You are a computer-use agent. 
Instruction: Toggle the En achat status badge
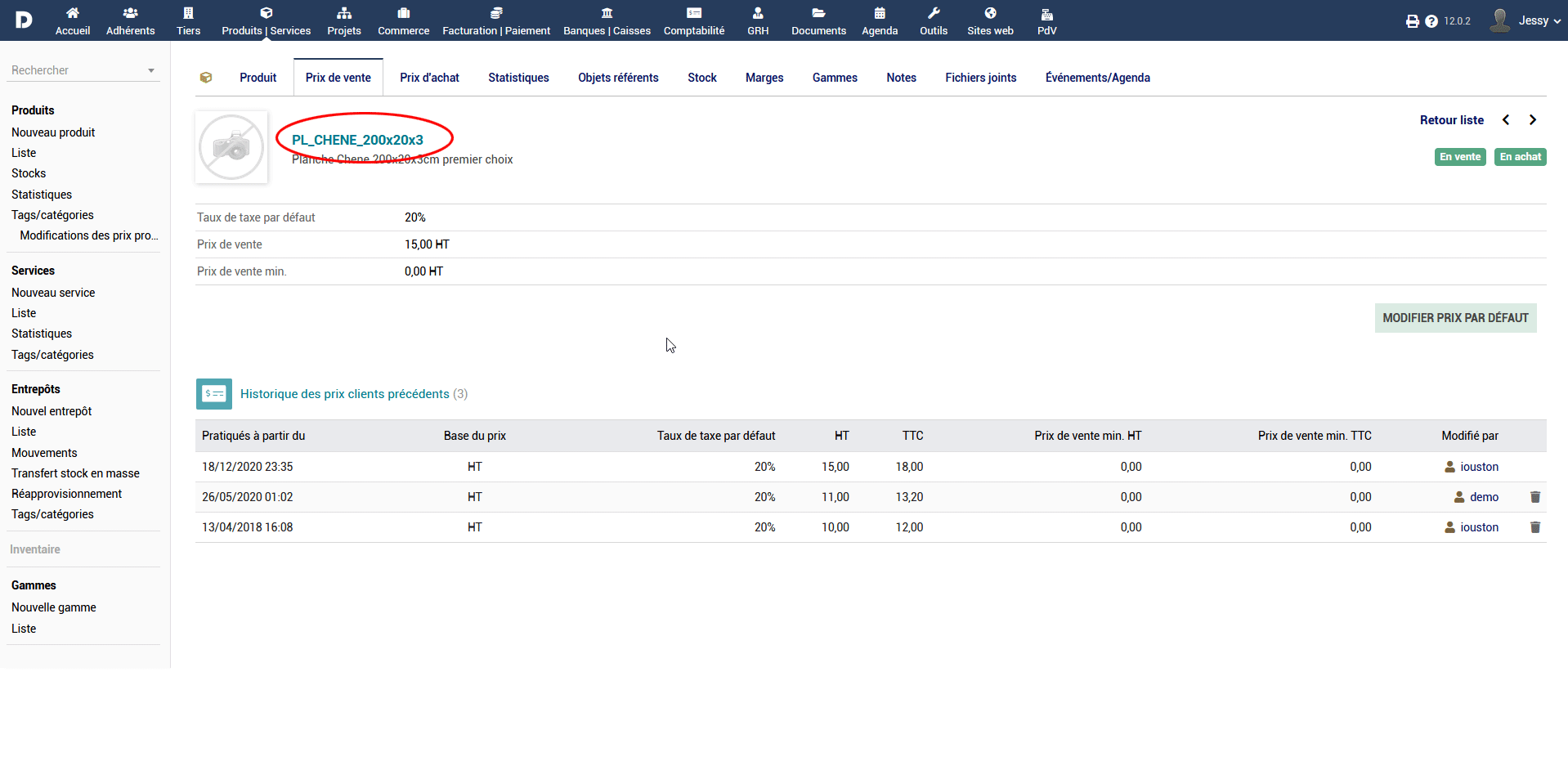click(1520, 157)
